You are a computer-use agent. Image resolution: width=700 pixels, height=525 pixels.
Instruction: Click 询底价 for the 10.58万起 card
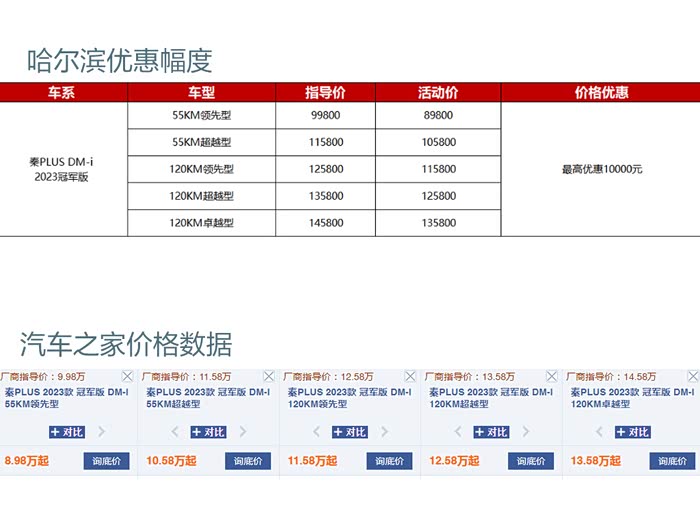(248, 461)
